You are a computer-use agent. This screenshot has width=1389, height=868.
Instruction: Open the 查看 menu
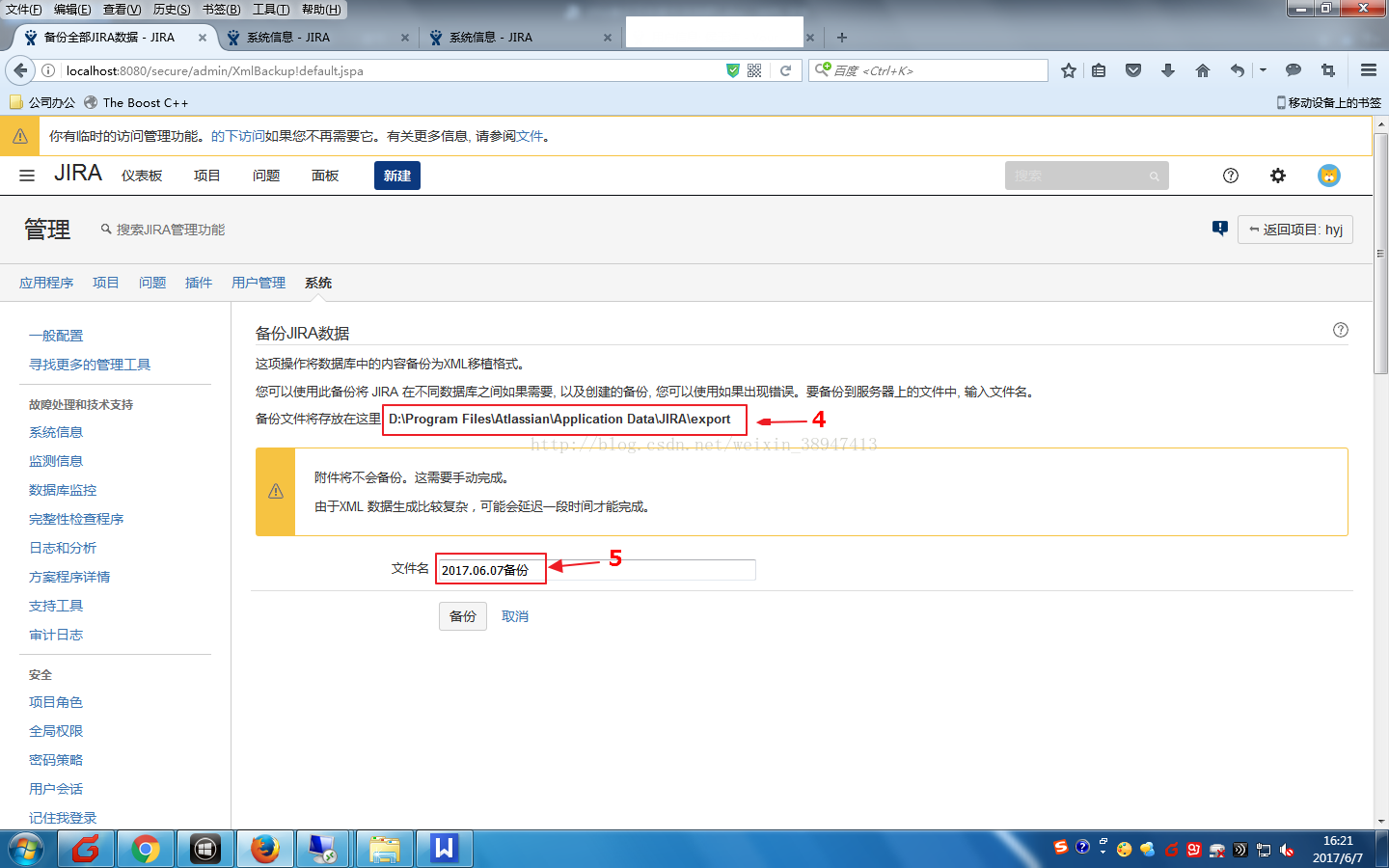123,10
